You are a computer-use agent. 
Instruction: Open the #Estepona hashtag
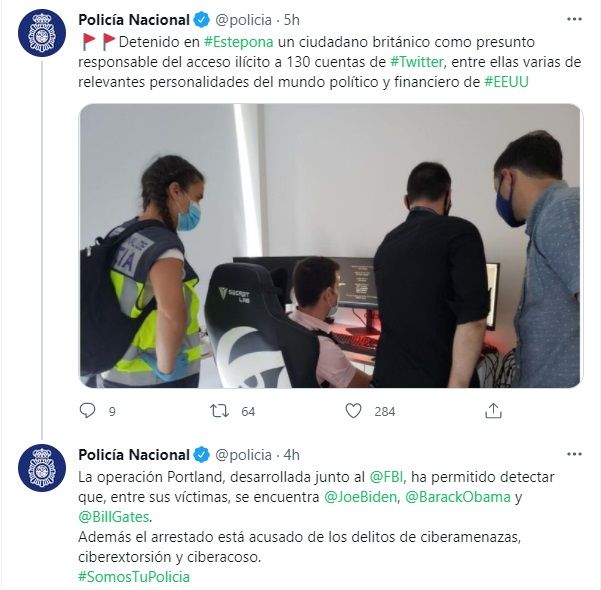click(x=238, y=42)
